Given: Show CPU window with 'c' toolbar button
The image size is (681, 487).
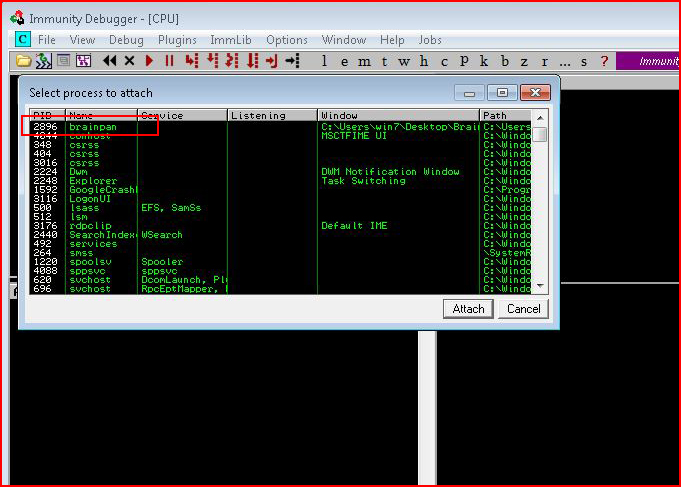Looking at the screenshot, I should [444, 62].
